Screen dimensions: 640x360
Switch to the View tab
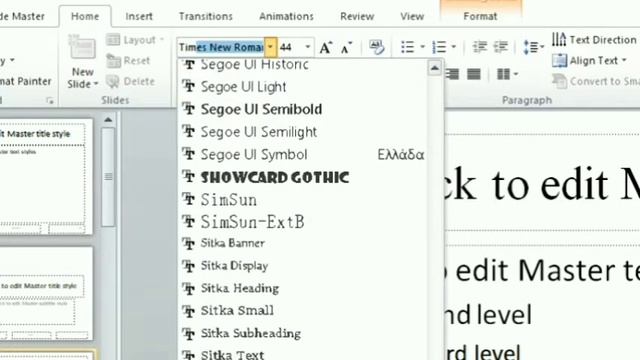412,16
